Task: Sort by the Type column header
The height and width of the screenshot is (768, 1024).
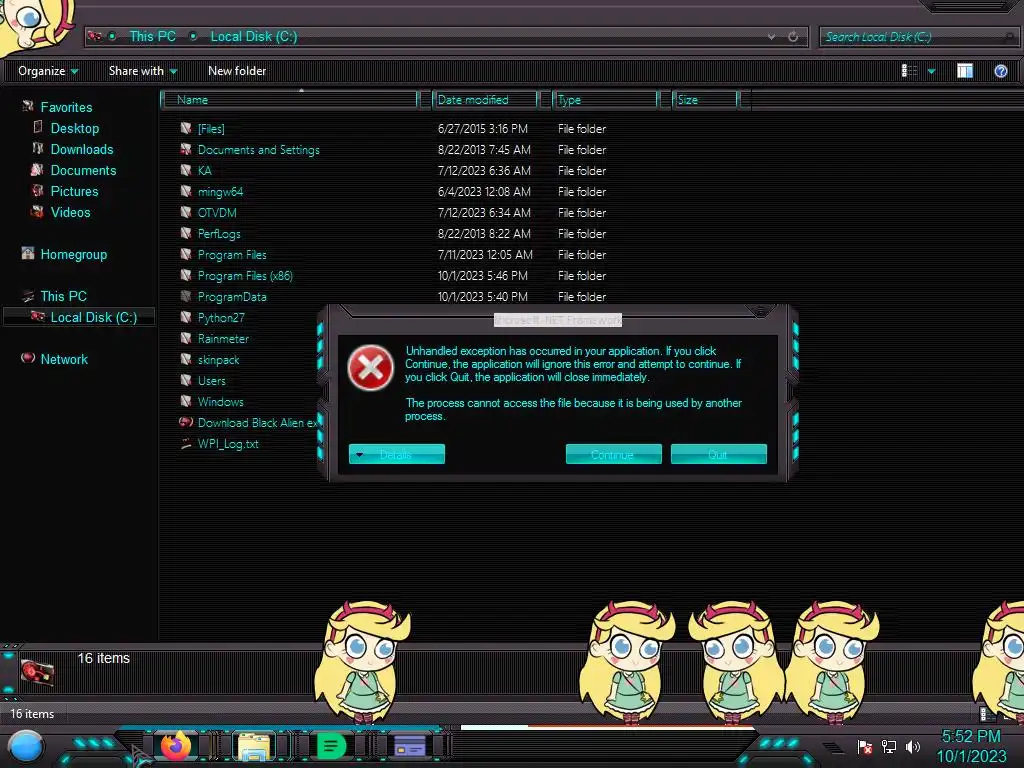Action: pyautogui.click(x=605, y=100)
